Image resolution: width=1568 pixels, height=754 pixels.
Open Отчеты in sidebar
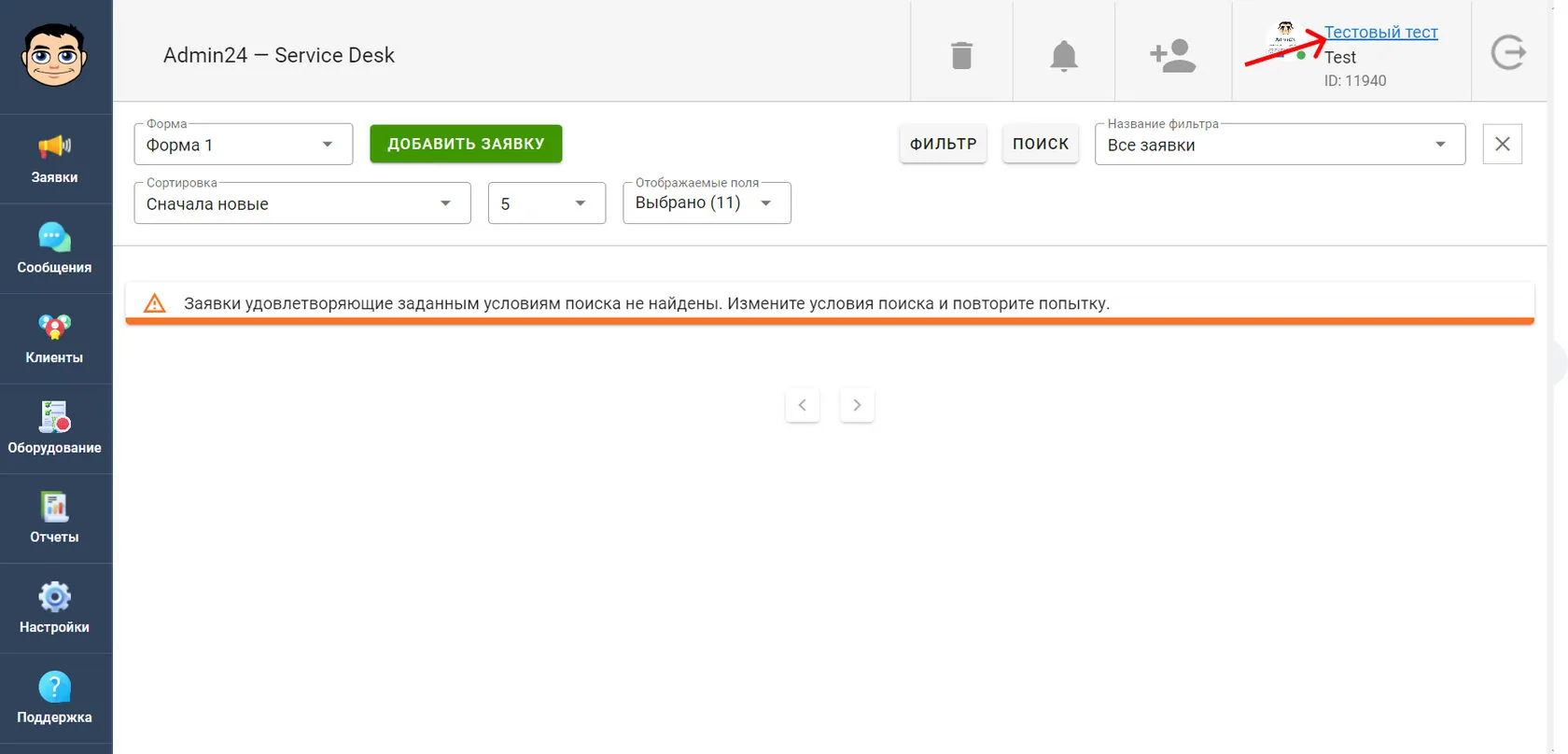click(x=55, y=519)
